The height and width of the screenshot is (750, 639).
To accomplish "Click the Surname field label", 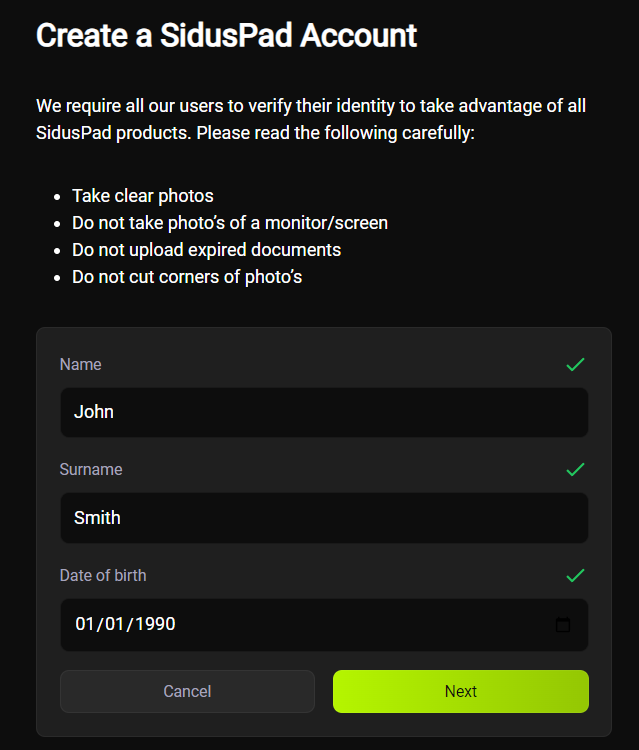I will click(91, 469).
